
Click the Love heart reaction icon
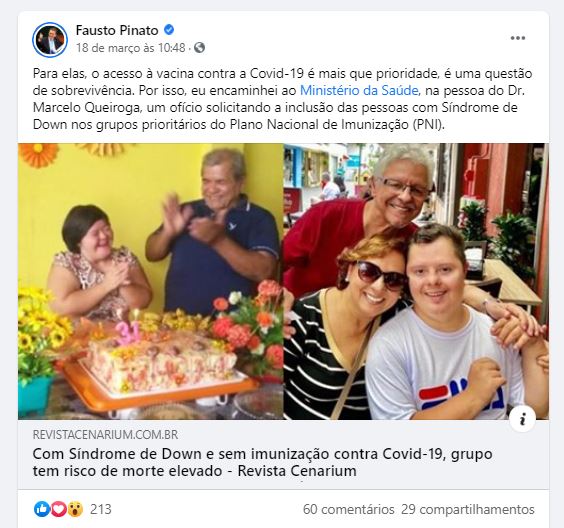(59, 509)
